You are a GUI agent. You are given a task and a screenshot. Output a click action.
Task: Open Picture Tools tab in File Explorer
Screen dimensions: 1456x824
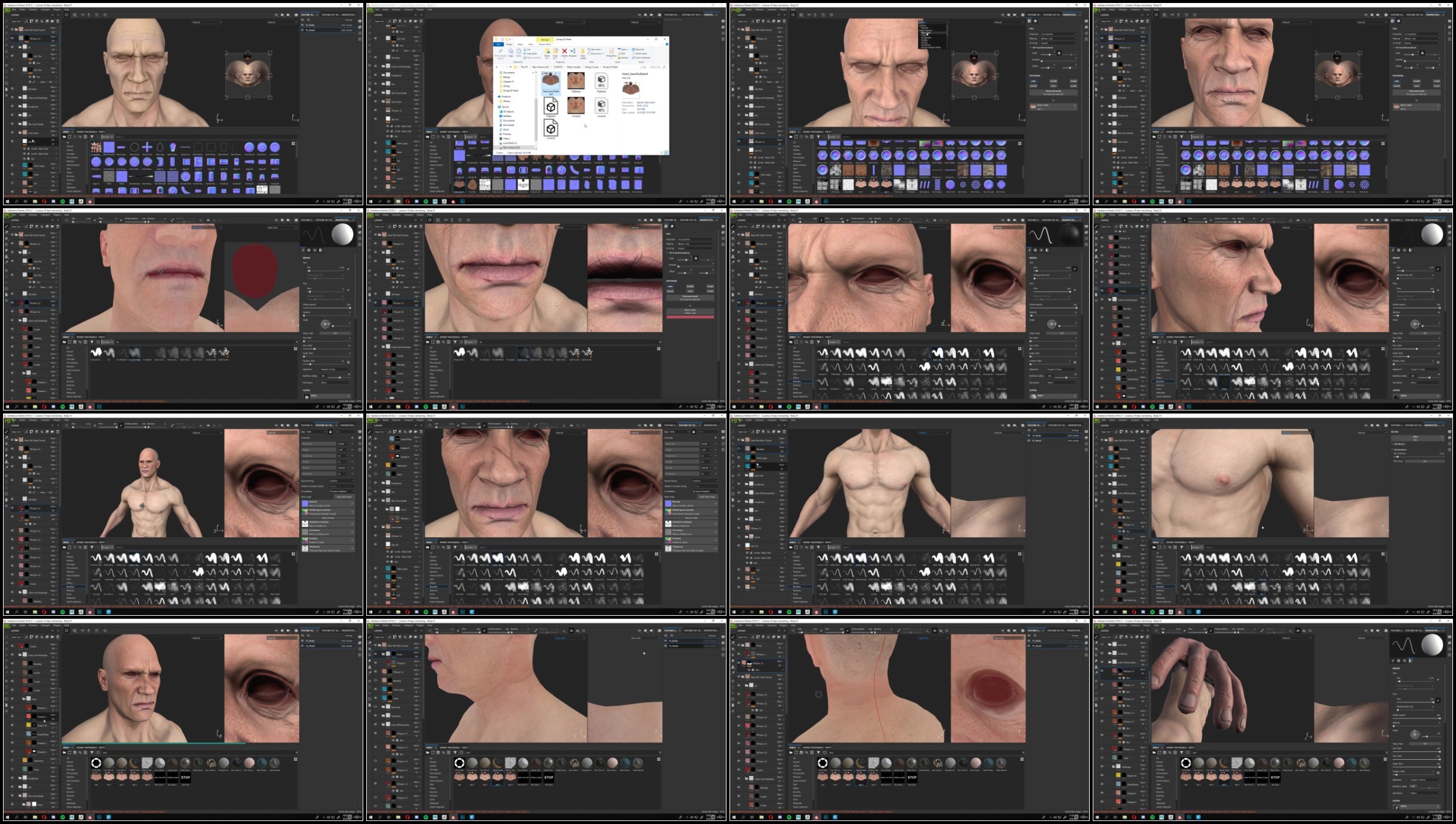point(545,44)
